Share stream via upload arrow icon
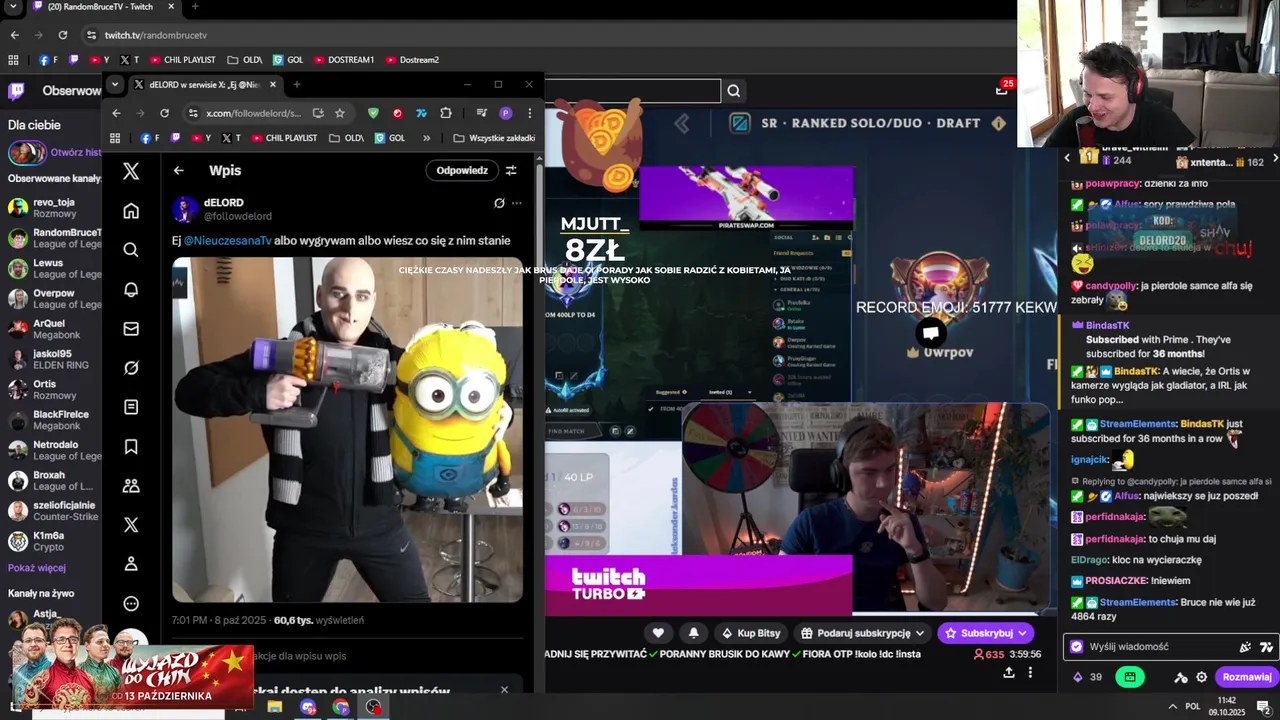Viewport: 1280px width, 720px height. click(1008, 673)
